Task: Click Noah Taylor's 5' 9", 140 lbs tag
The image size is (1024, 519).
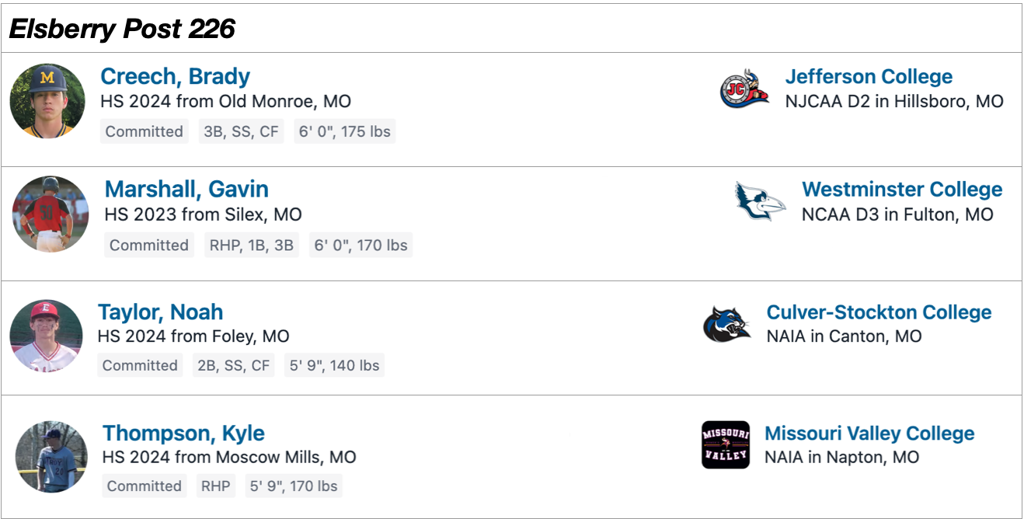Action: click(334, 366)
